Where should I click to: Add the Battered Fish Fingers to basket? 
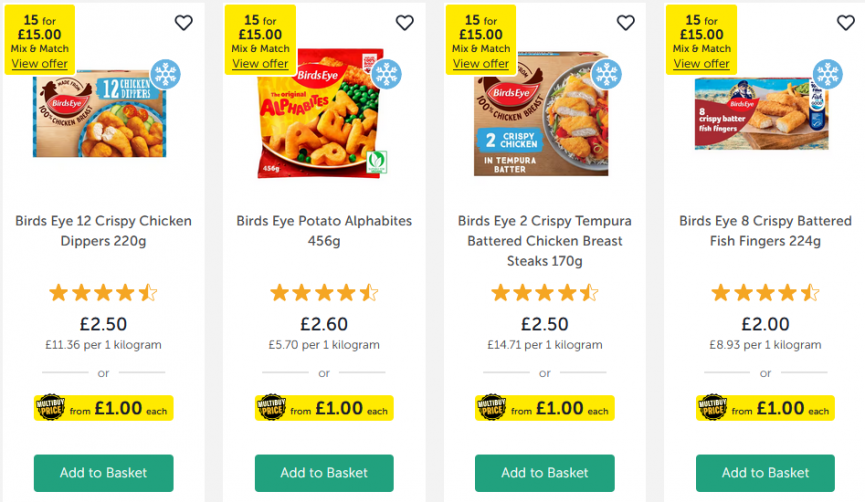tap(765, 473)
